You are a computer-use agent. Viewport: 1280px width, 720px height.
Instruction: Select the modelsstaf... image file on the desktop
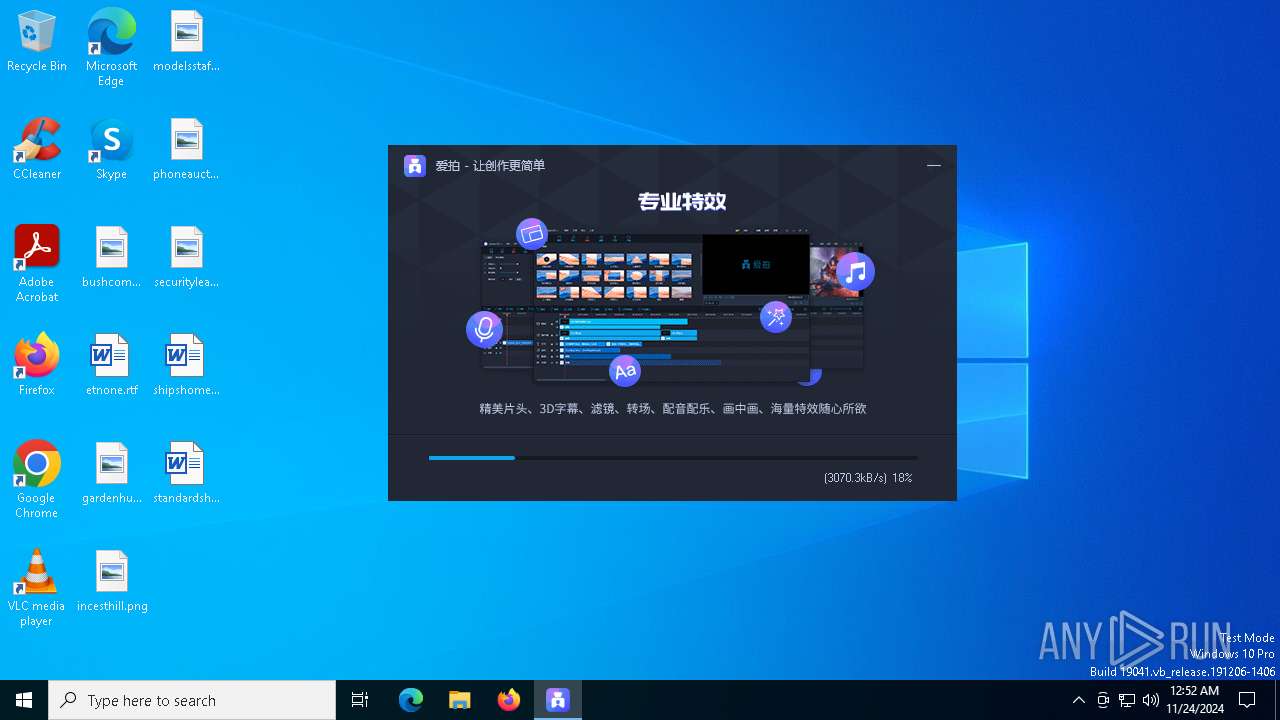[x=186, y=42]
